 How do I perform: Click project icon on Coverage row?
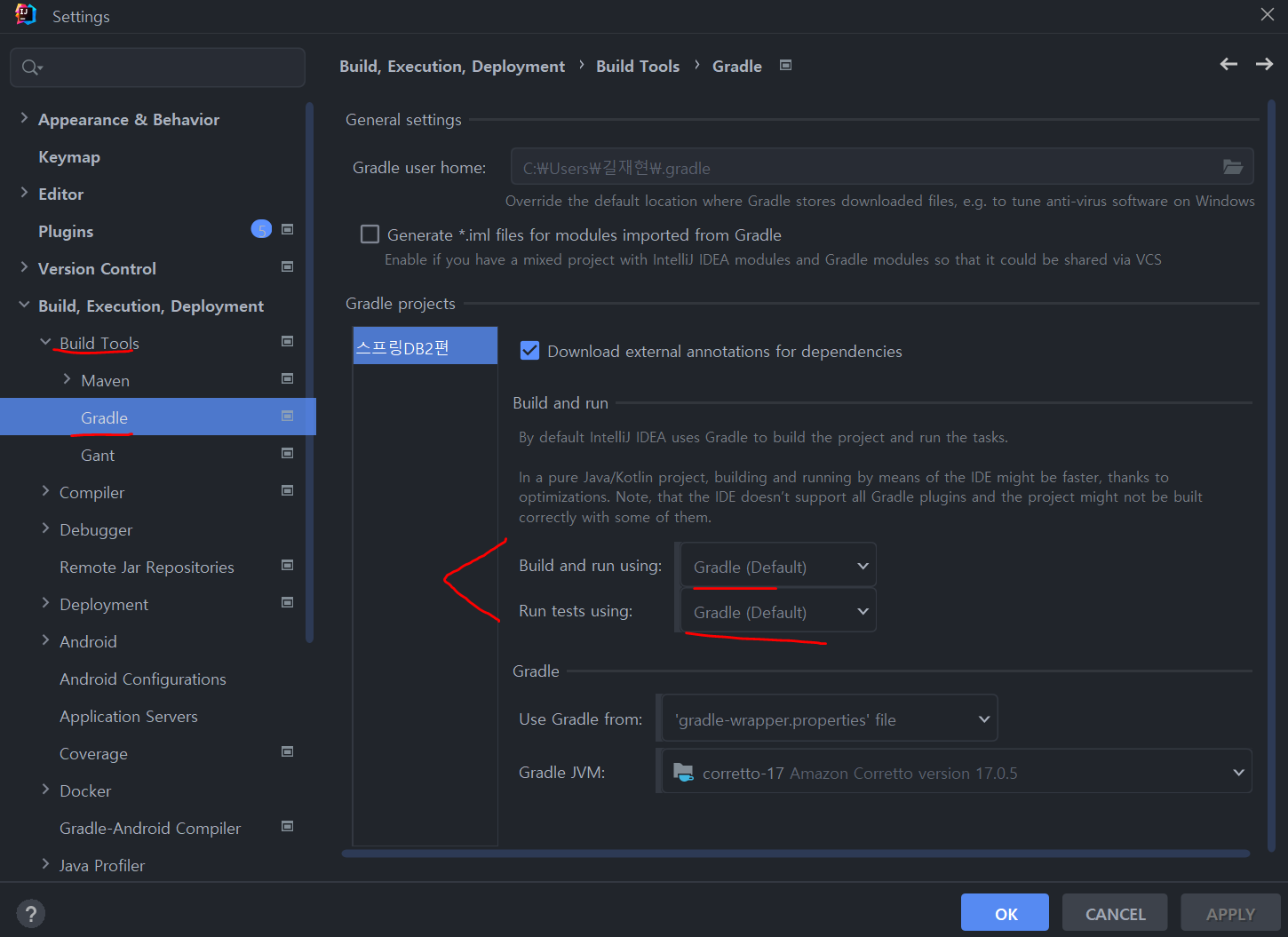pyautogui.click(x=287, y=751)
